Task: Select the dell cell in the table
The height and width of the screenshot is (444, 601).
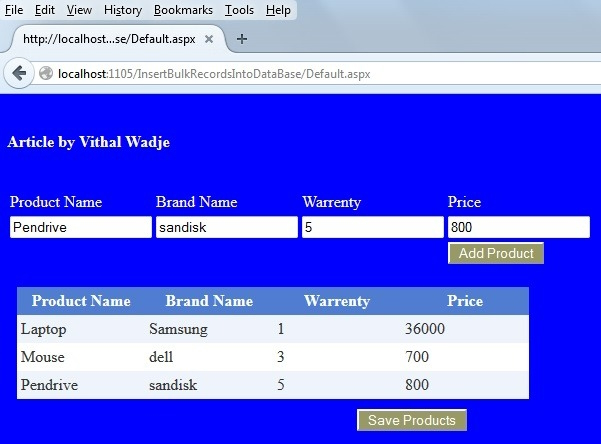Action: point(161,357)
